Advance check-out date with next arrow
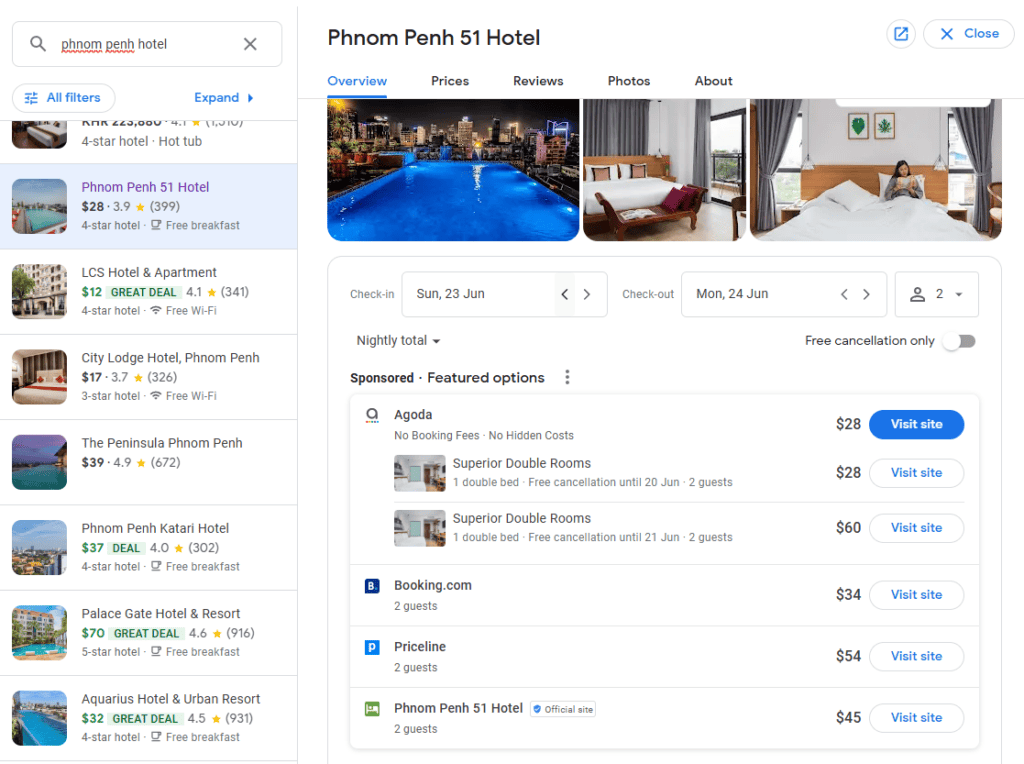 (x=866, y=294)
